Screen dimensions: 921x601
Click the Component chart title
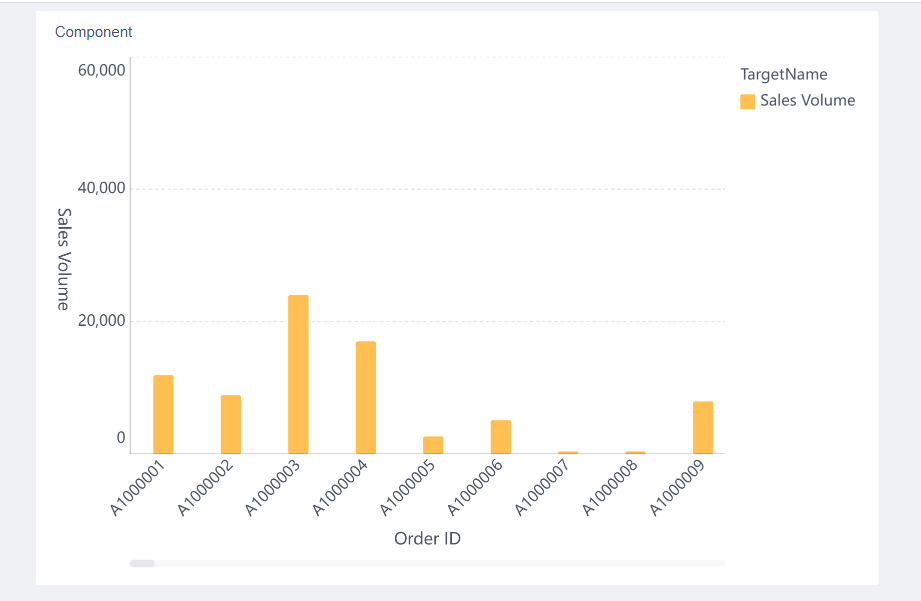[93, 31]
